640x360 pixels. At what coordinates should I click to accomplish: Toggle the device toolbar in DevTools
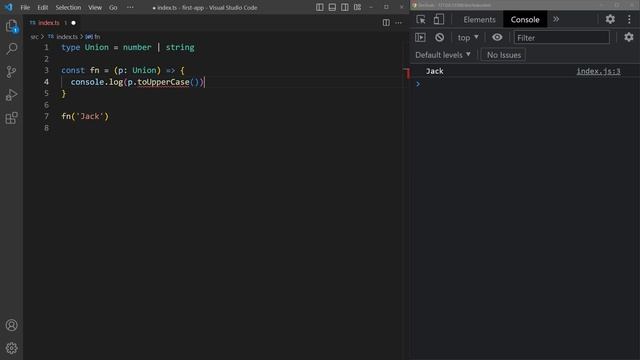[x=439, y=19]
